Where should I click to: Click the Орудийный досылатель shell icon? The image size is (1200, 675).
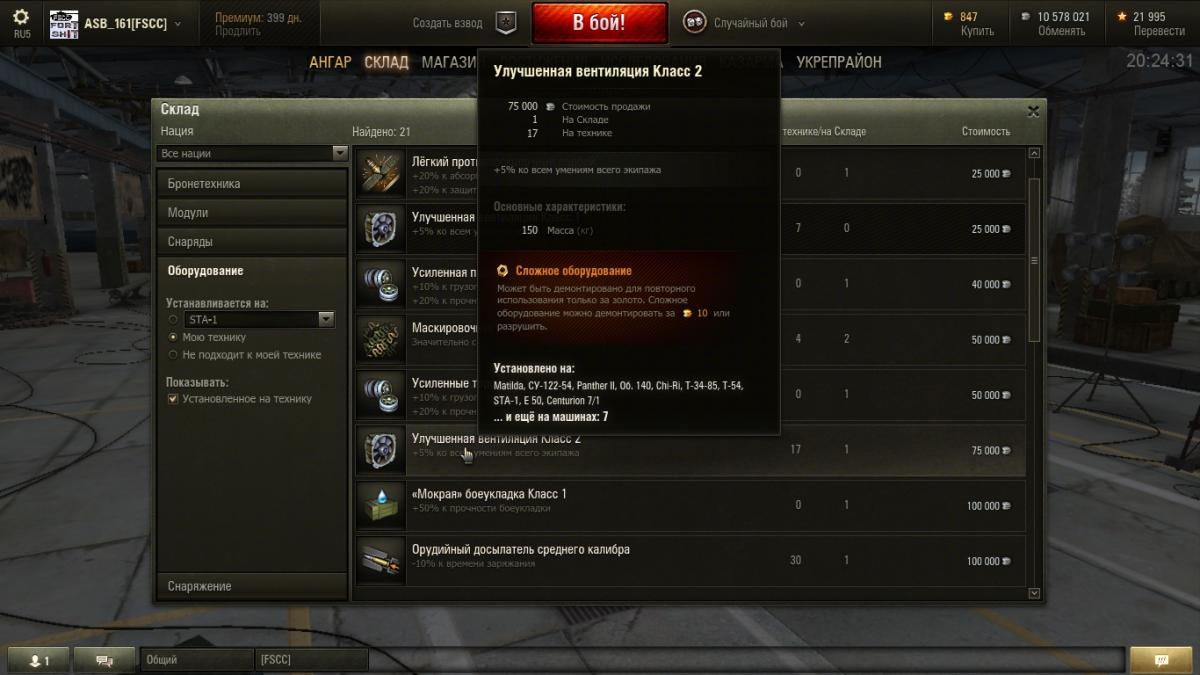(x=381, y=560)
